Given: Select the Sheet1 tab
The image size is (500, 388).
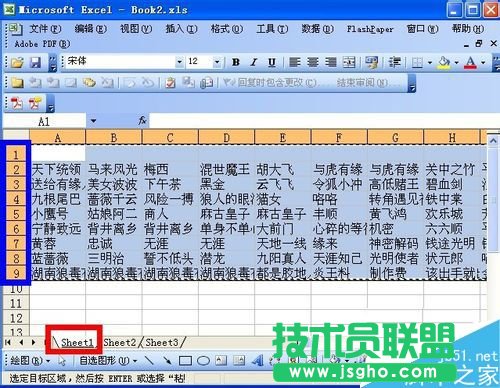Looking at the screenshot, I should 77,342.
